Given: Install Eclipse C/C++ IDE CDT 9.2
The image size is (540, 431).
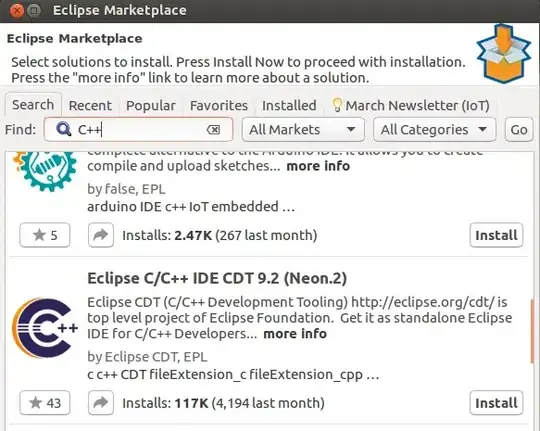Looking at the screenshot, I should coord(496,403).
